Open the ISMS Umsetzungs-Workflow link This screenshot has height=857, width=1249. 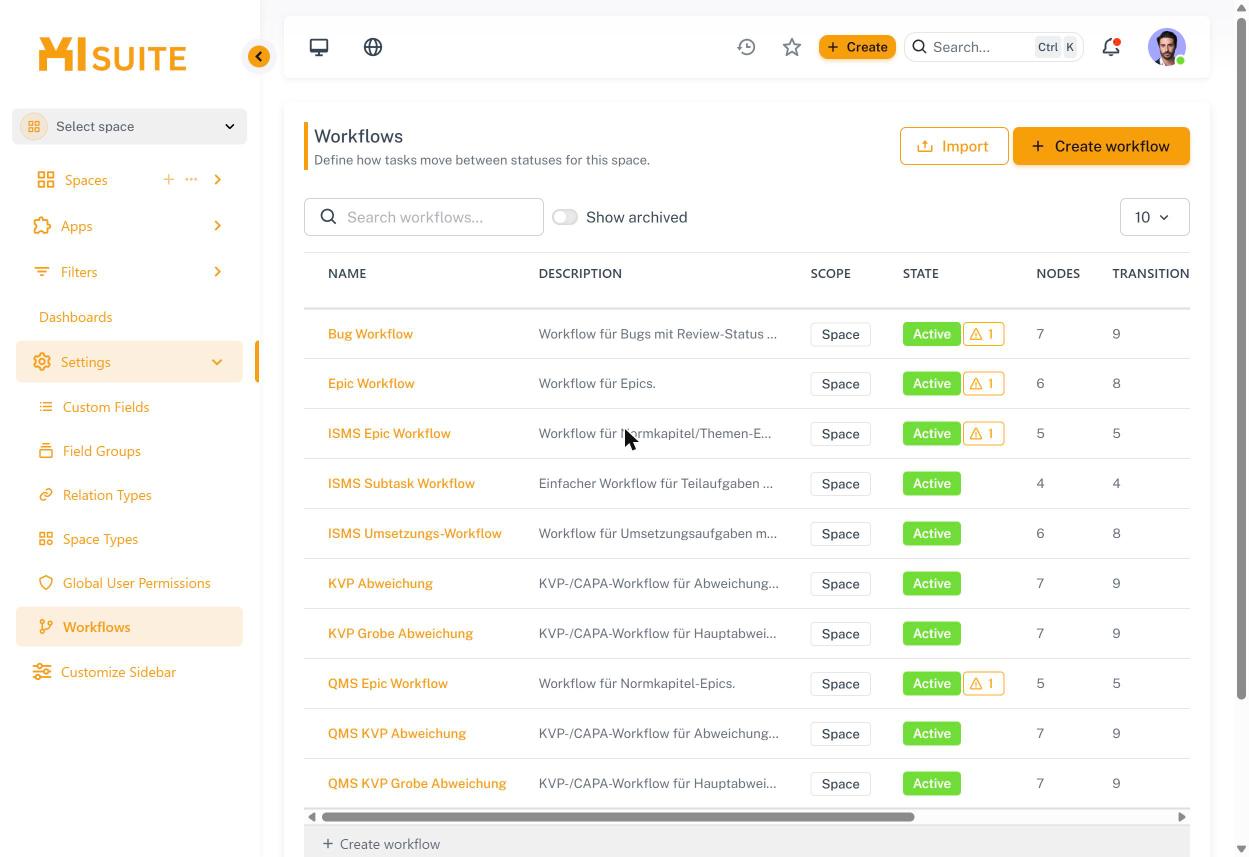[415, 534]
